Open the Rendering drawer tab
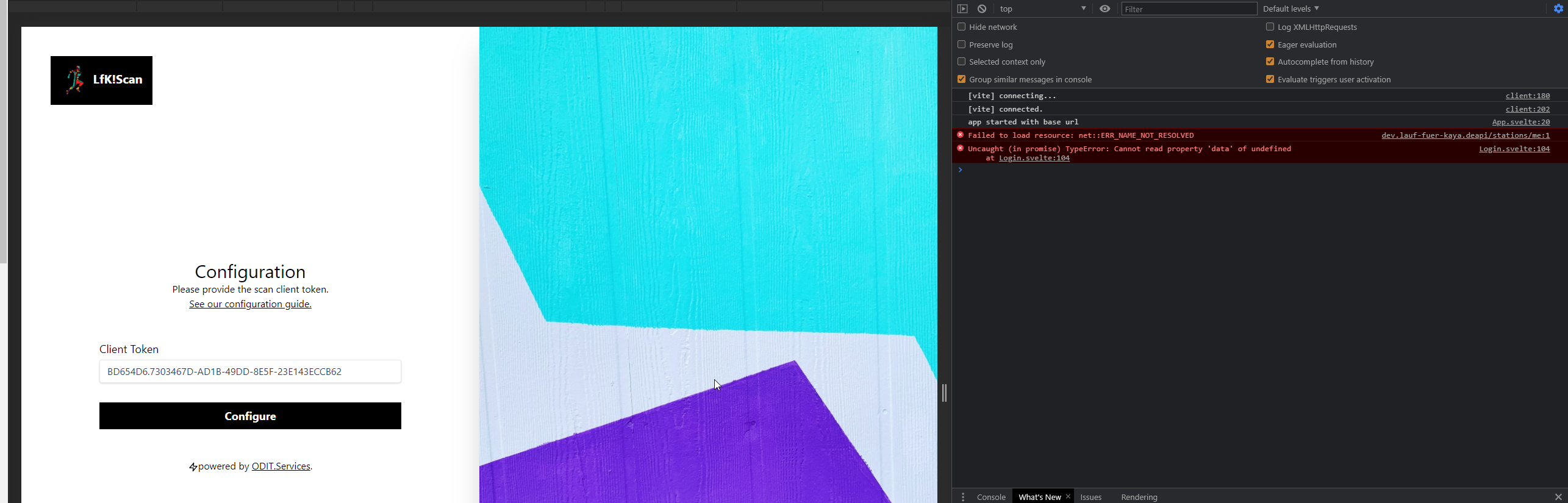1568x503 pixels. [x=1139, y=497]
